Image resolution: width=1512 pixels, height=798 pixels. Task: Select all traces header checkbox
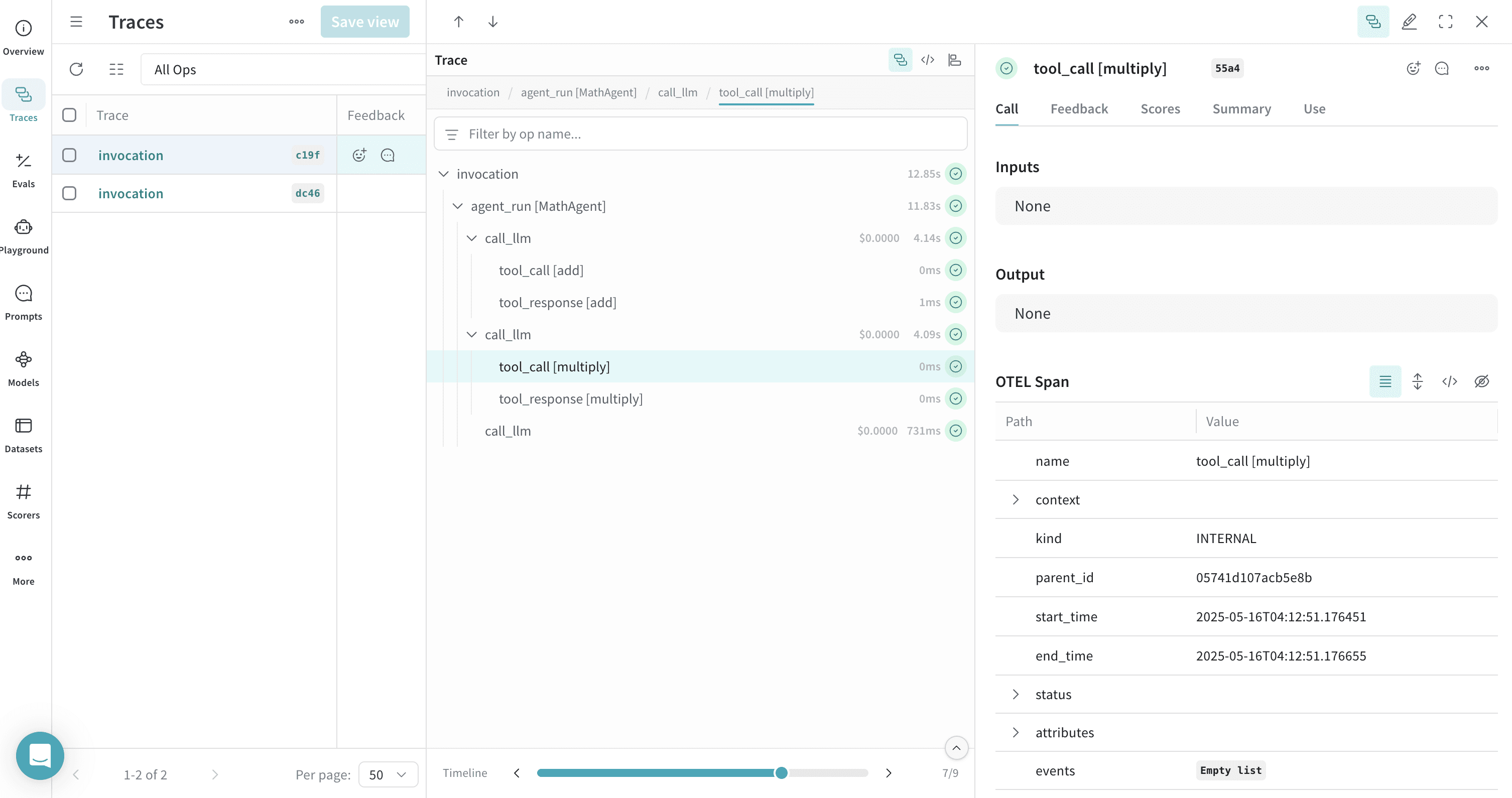[69, 115]
